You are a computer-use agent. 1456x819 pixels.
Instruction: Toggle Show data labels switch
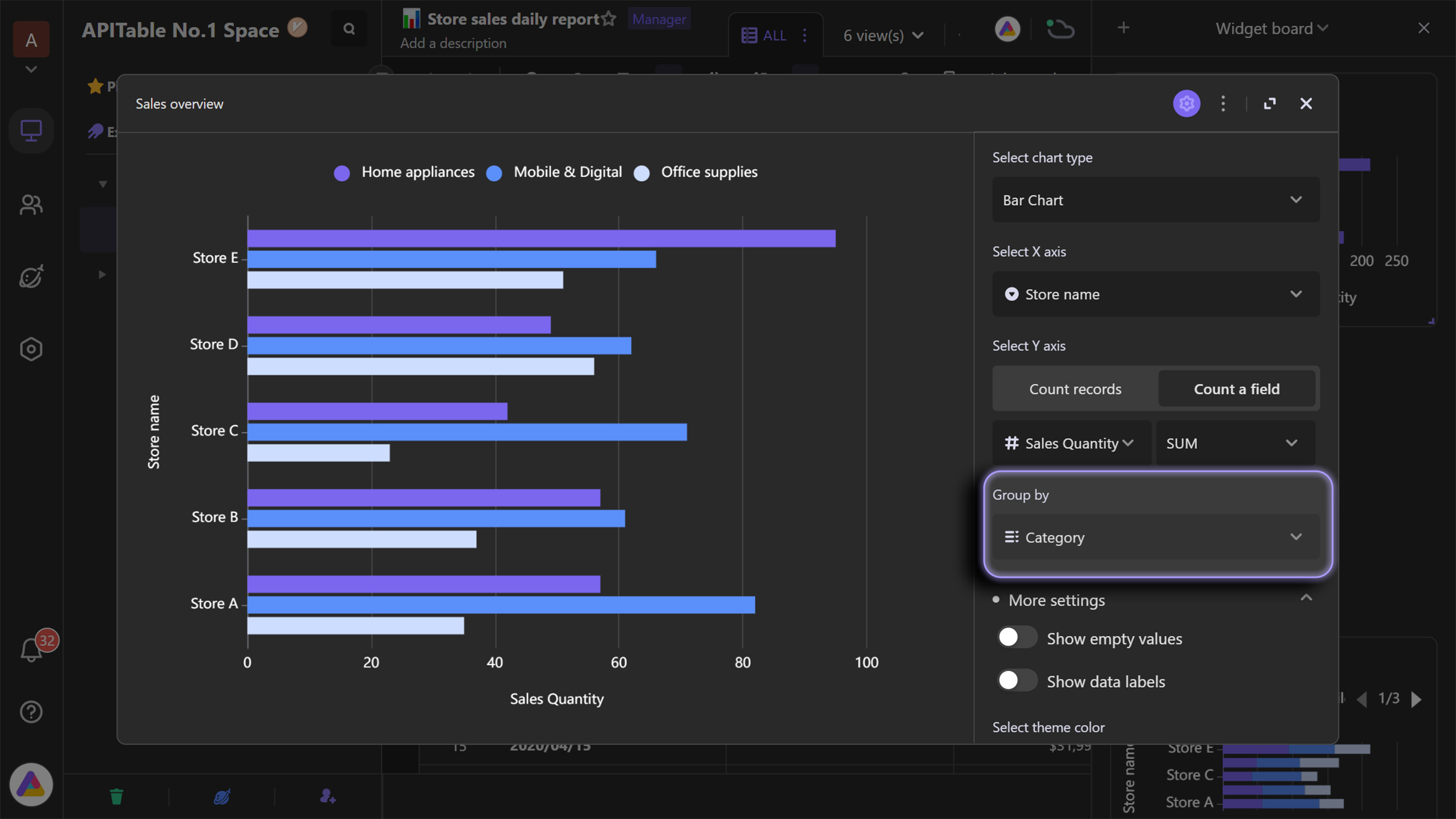[x=1017, y=680]
